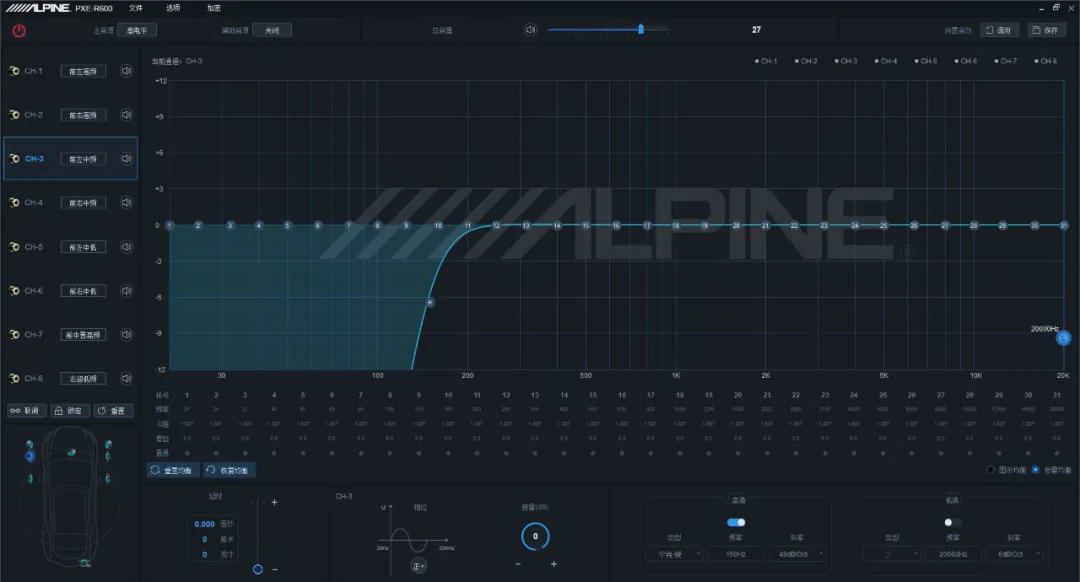Image resolution: width=1080 pixels, height=582 pixels.
Task: Mute channel CH-7 speaker icon
Action: pos(126,334)
